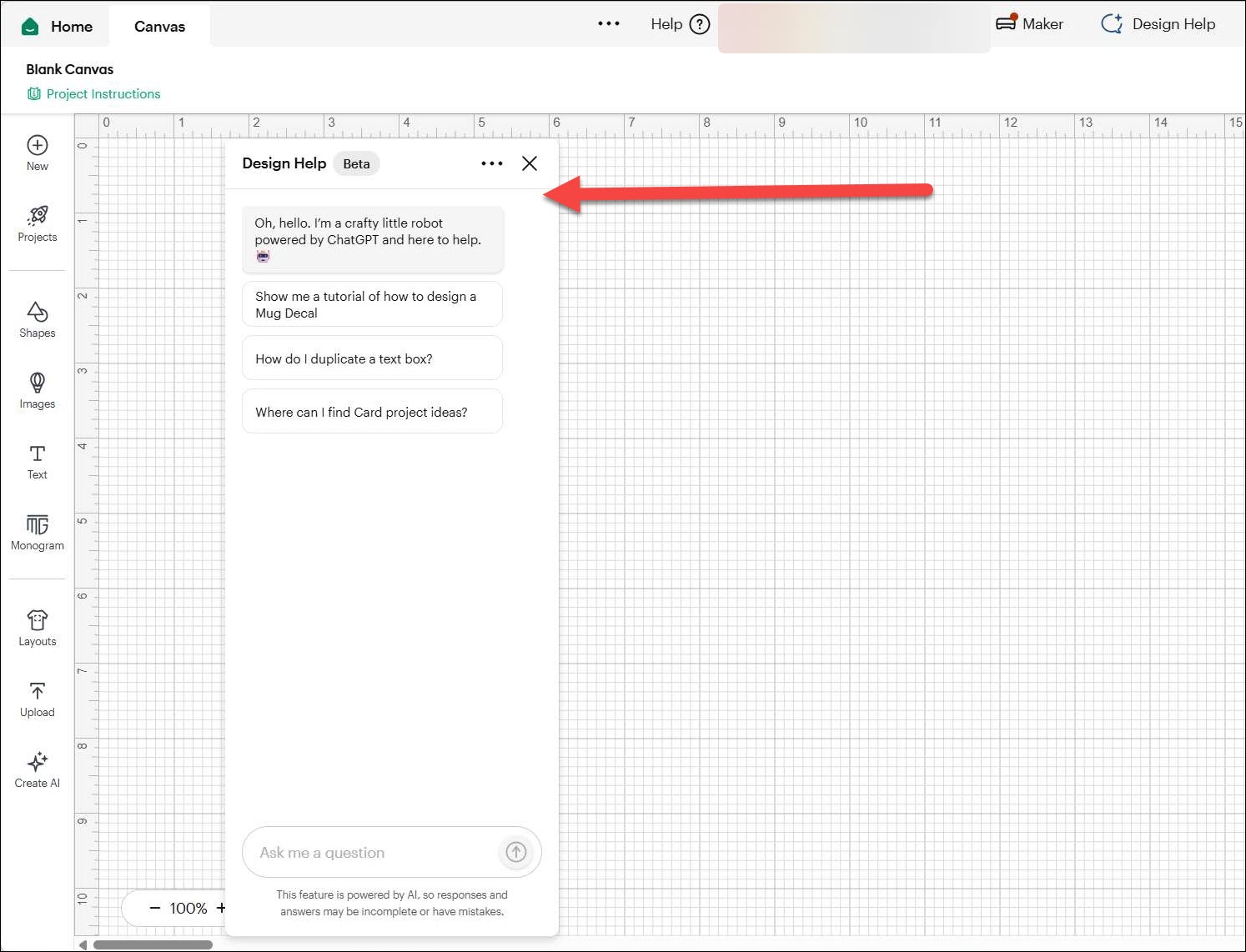Image resolution: width=1246 pixels, height=952 pixels.
Task: Open the Projects rocket icon
Action: 38,216
